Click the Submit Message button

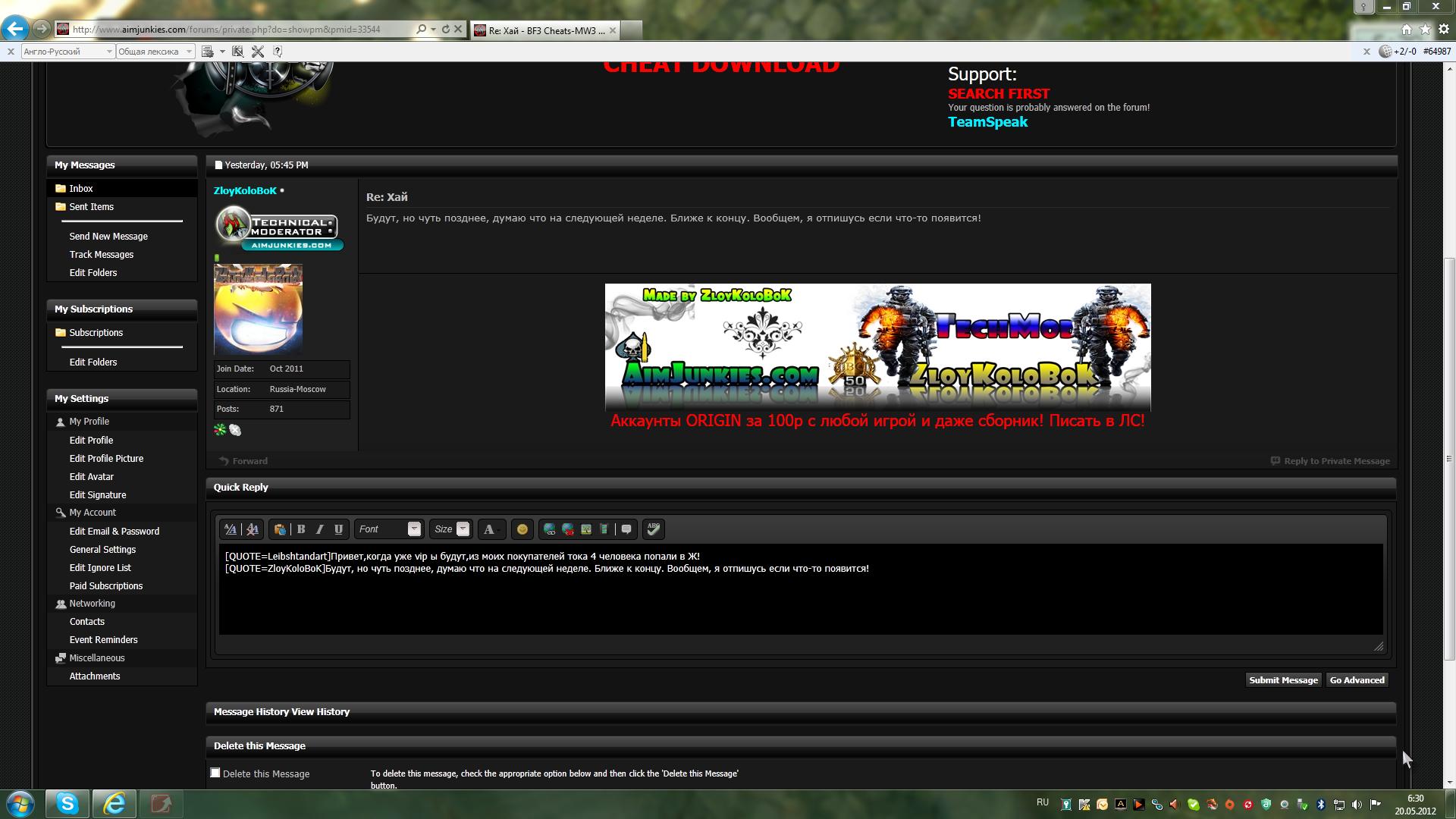click(x=1283, y=680)
